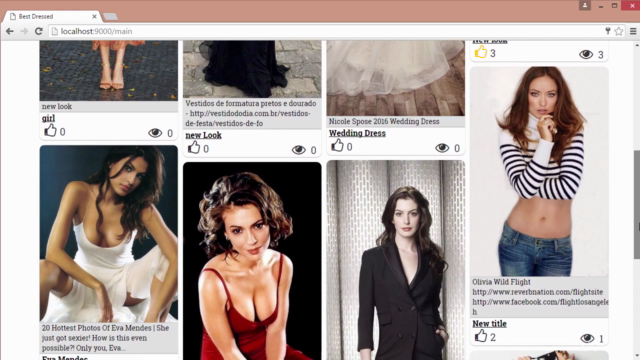Reload the page

pyautogui.click(x=38, y=31)
